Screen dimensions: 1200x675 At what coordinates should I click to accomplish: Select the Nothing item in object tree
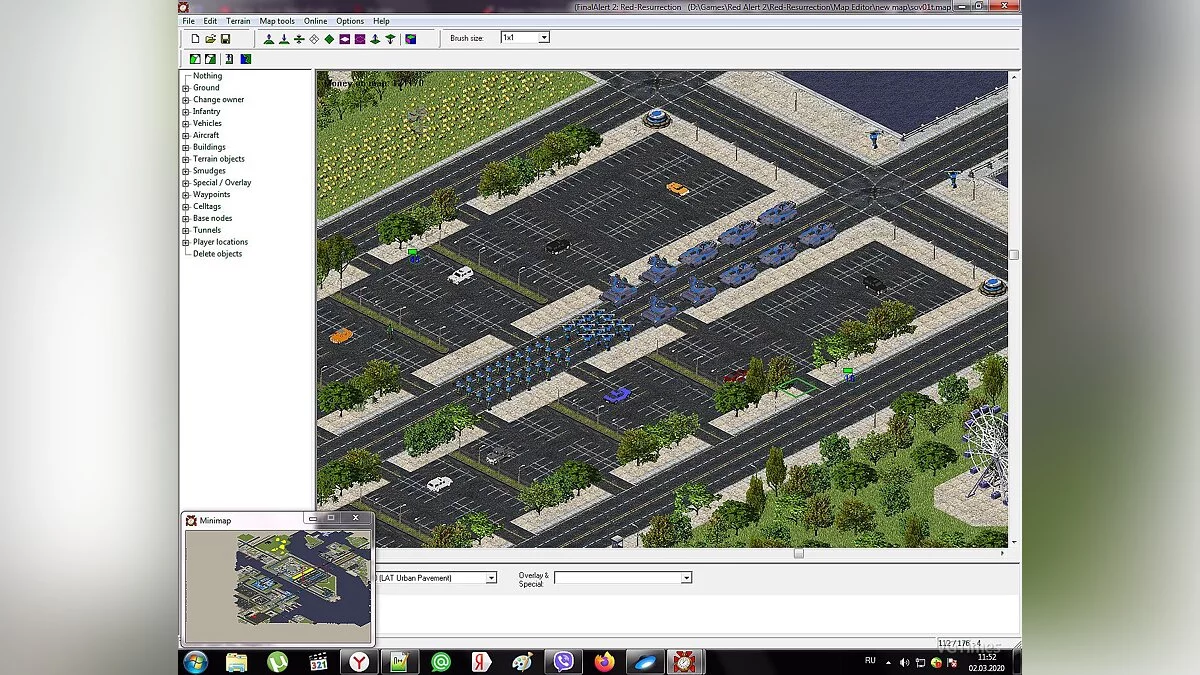207,76
